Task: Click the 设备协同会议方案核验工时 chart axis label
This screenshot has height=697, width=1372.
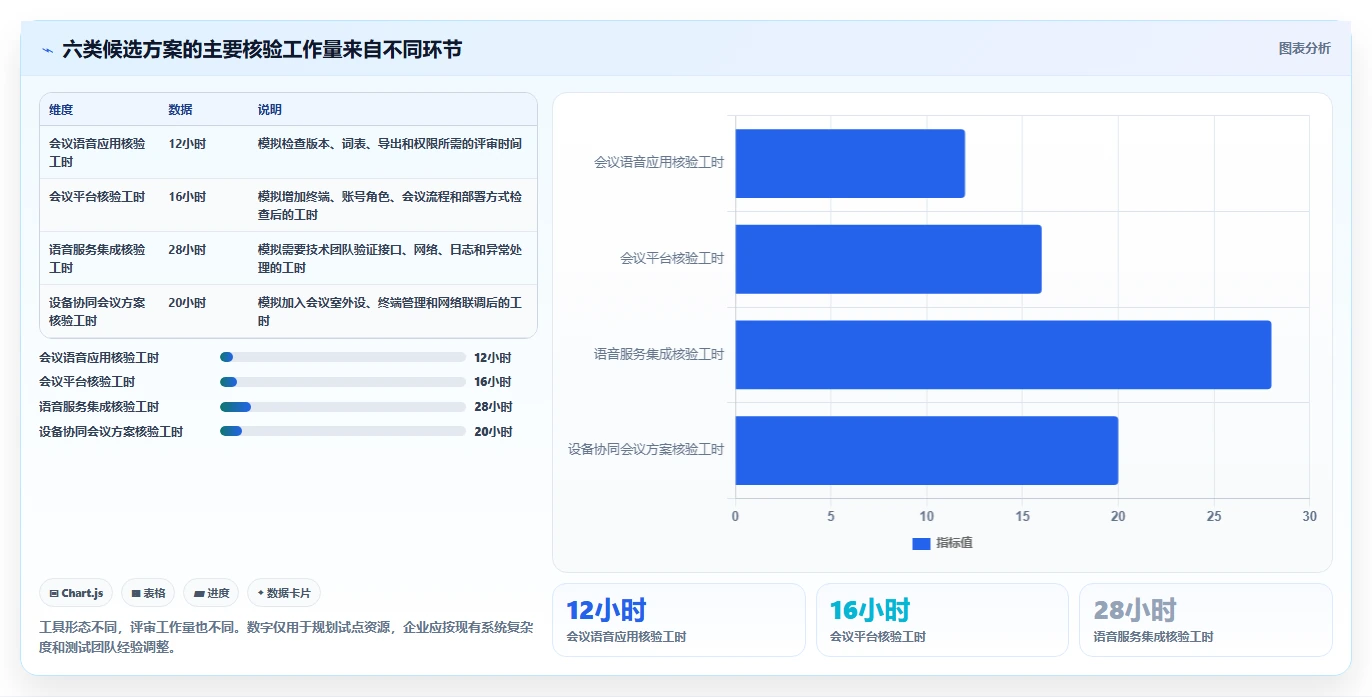Action: (x=646, y=449)
